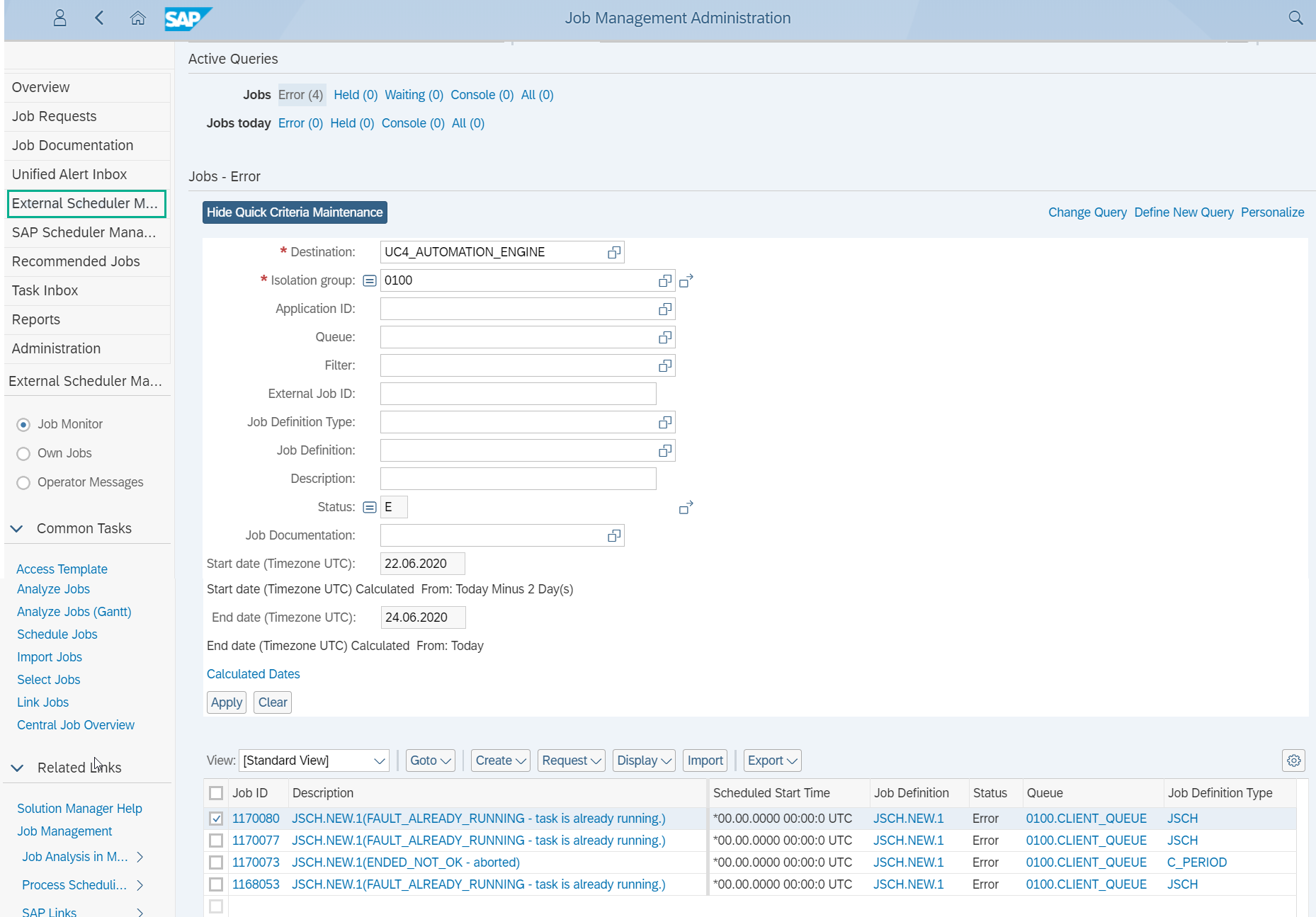Go back with the back arrow
Screen dimensions: 1316x917
click(x=99, y=18)
